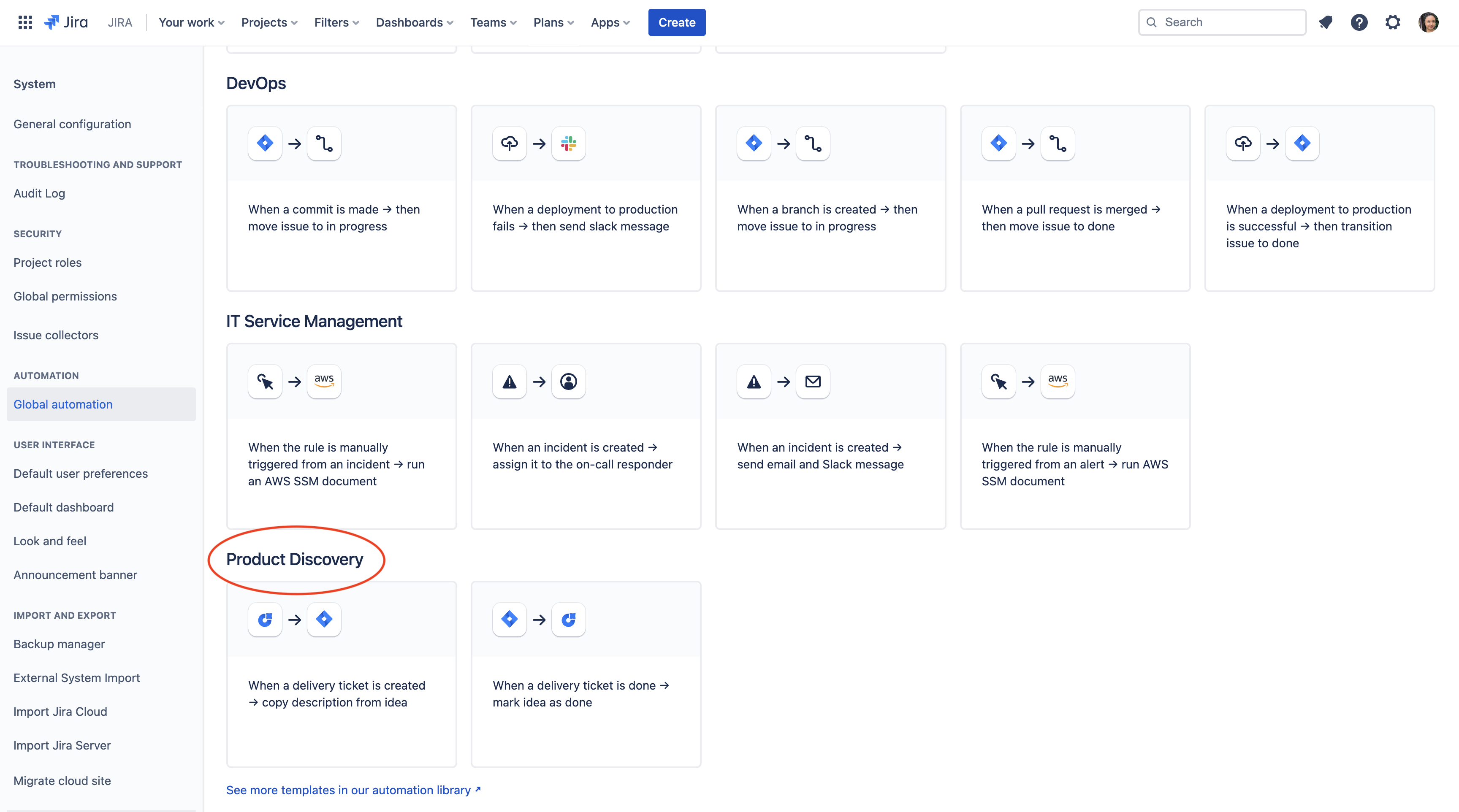Click the incident alert icon in the email template
The height and width of the screenshot is (812, 1459).
(x=753, y=381)
